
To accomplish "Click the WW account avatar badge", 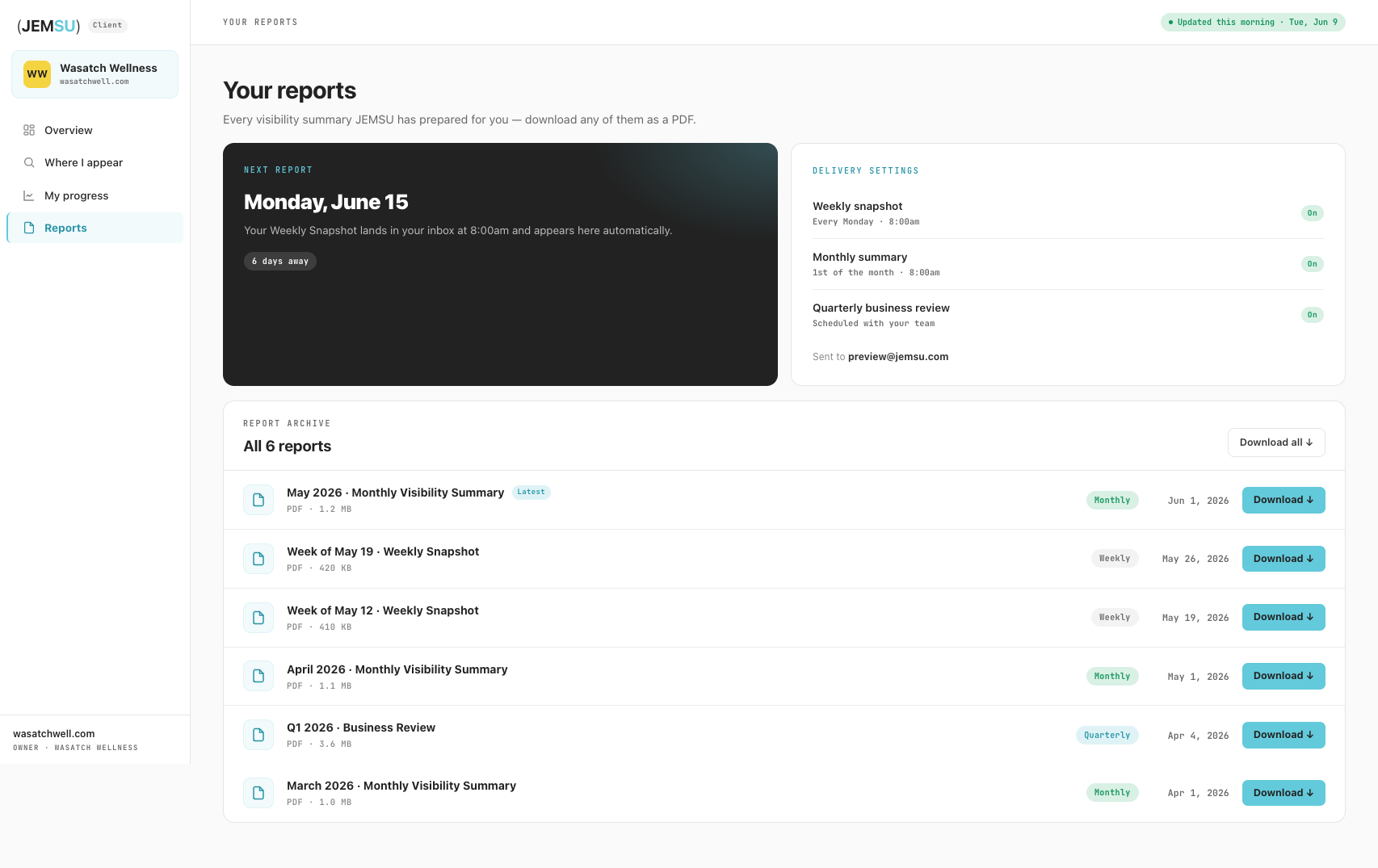I will point(37,74).
